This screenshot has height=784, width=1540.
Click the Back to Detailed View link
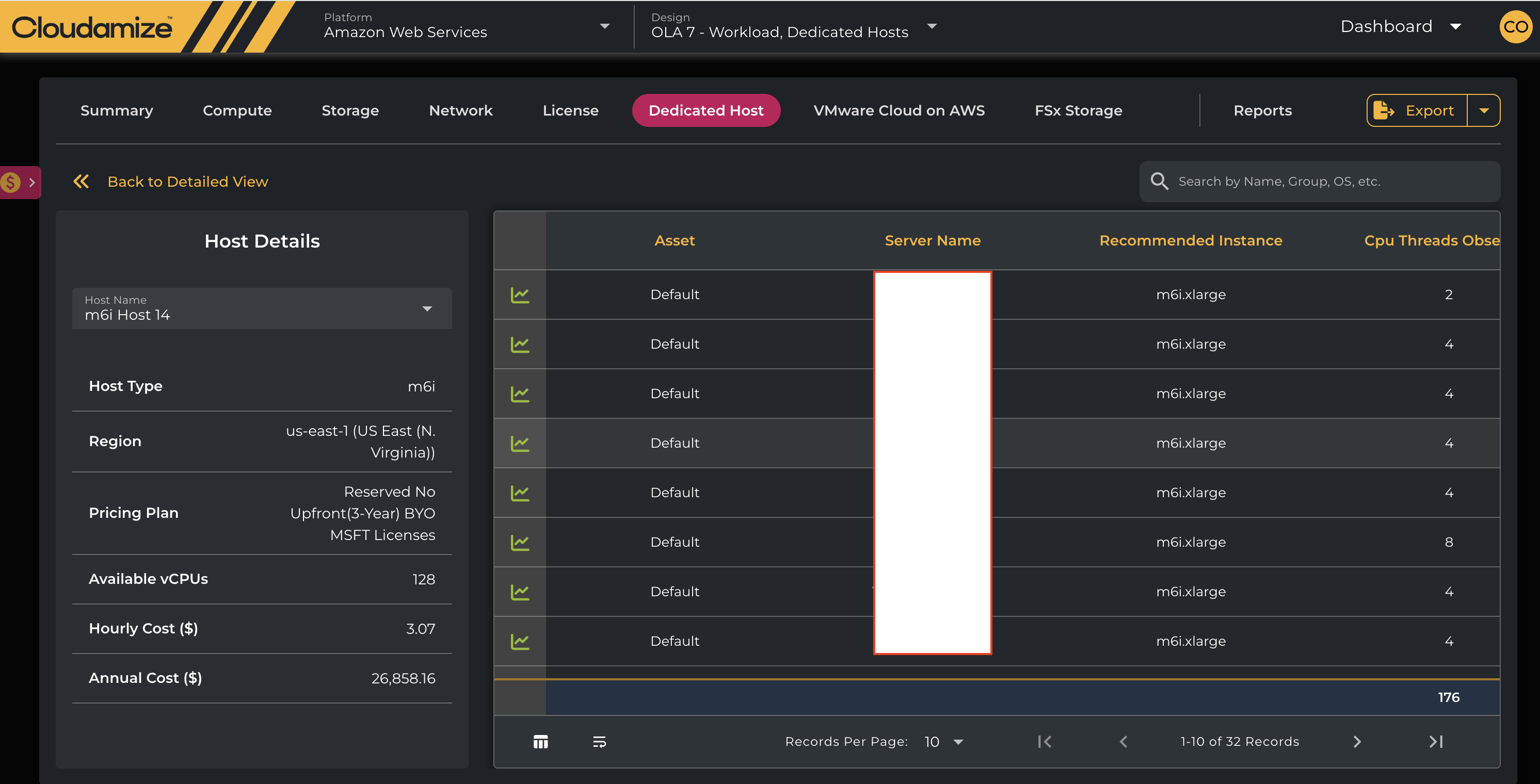click(188, 181)
